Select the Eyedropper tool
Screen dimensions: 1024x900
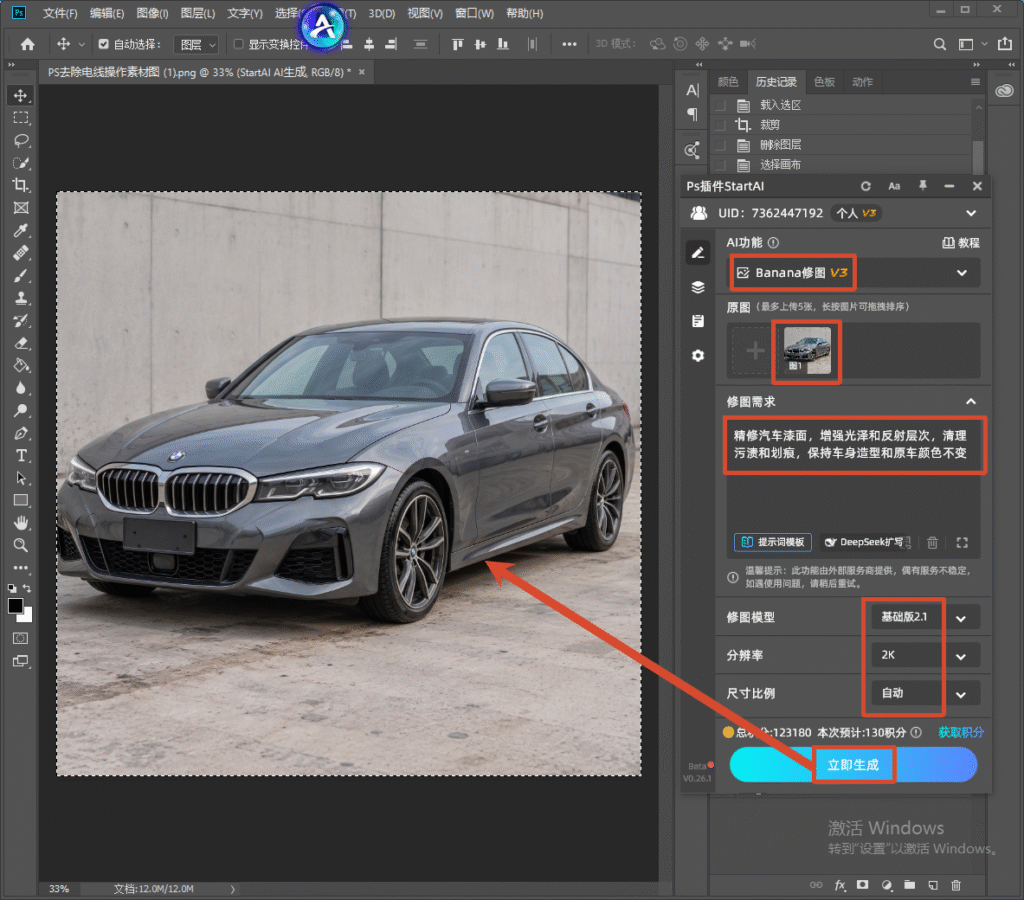(21, 231)
